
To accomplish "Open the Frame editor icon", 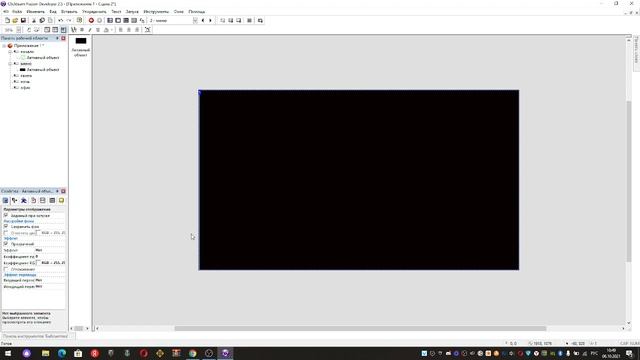I will pyautogui.click(x=118, y=20).
